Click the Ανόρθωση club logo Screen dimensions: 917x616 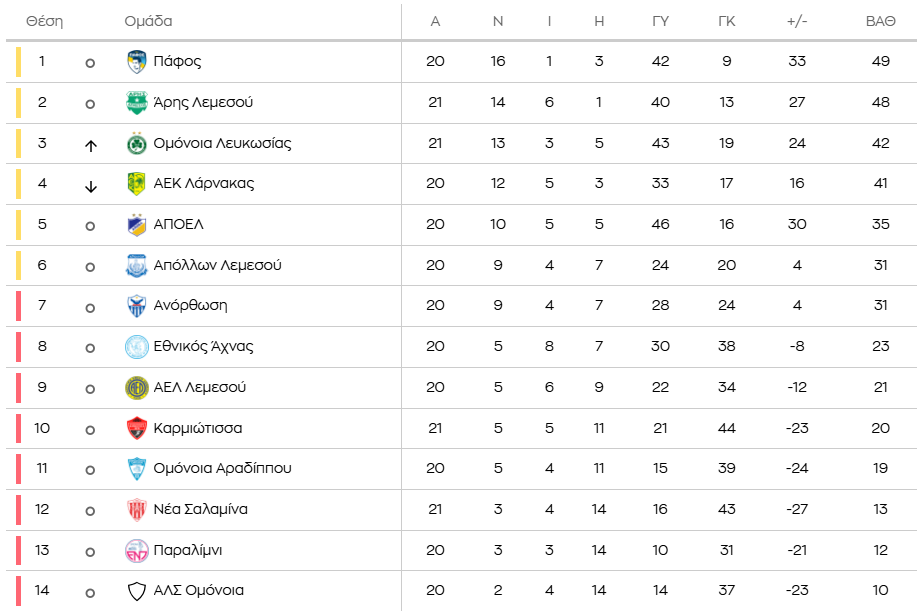(x=137, y=306)
